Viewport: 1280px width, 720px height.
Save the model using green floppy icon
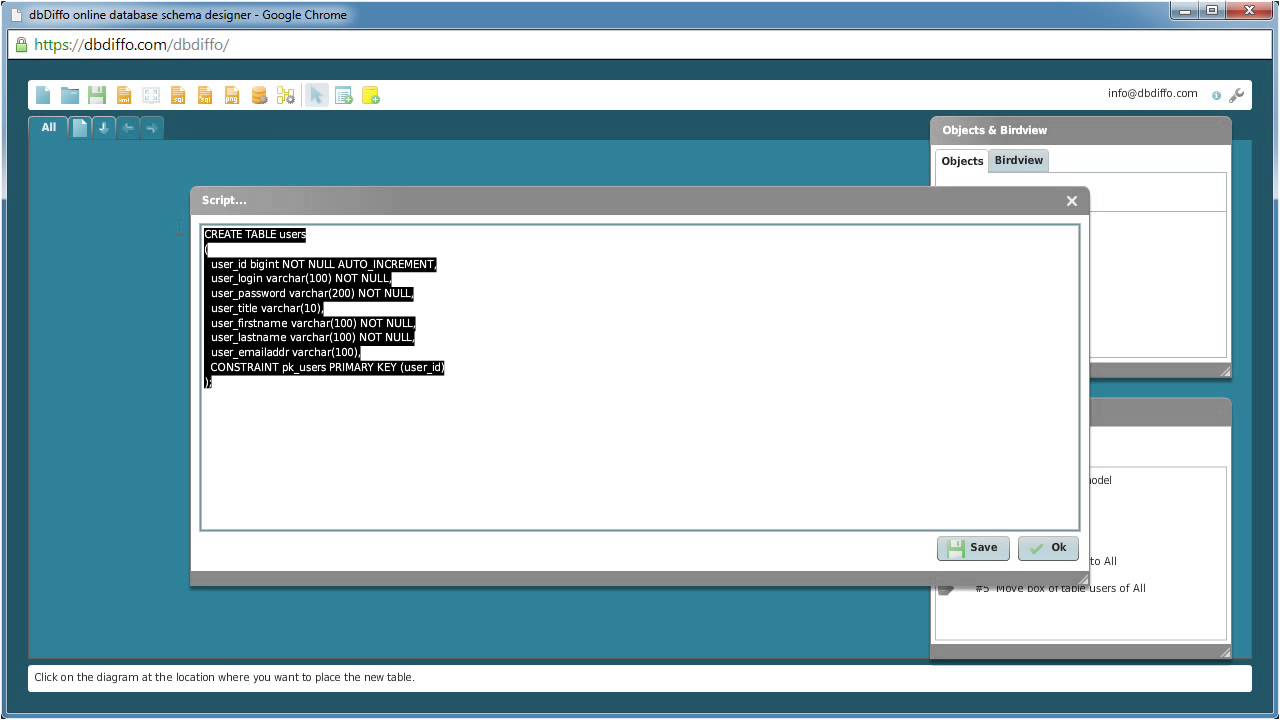[97, 95]
